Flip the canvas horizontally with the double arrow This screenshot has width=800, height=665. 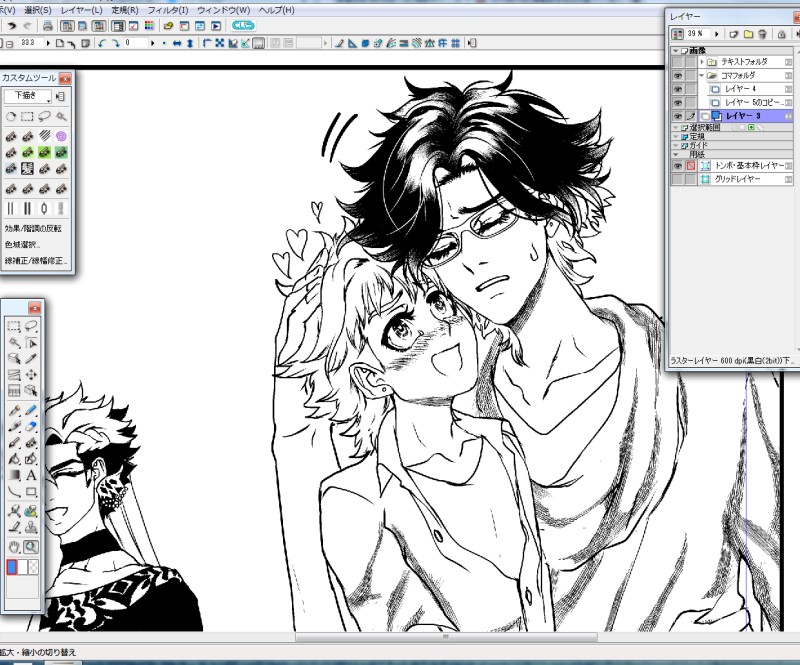tap(177, 43)
